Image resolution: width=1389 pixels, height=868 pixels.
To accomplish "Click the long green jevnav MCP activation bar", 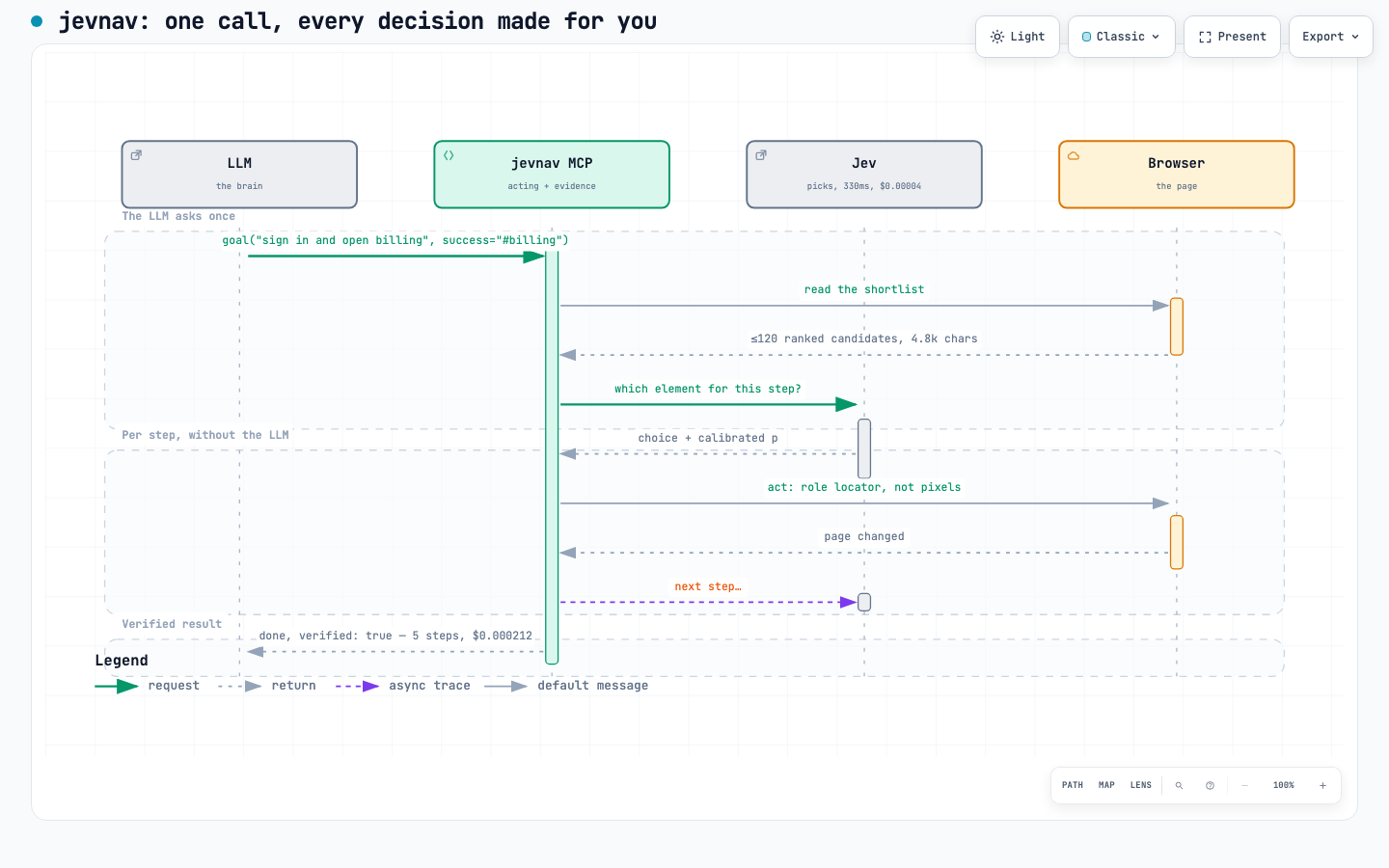I will [x=552, y=457].
